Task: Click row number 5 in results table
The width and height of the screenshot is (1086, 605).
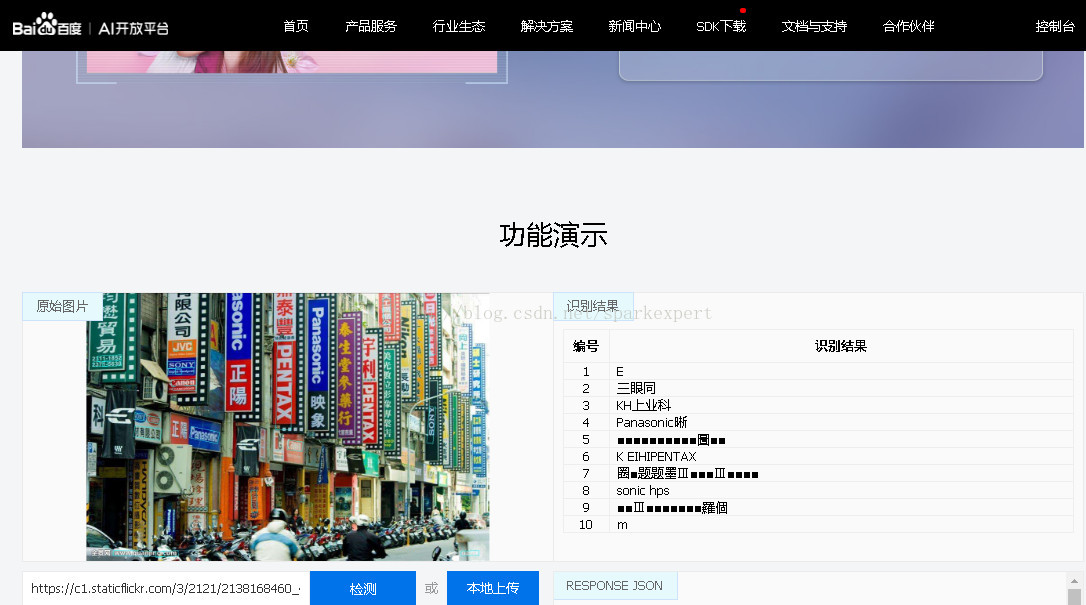Action: coord(586,440)
